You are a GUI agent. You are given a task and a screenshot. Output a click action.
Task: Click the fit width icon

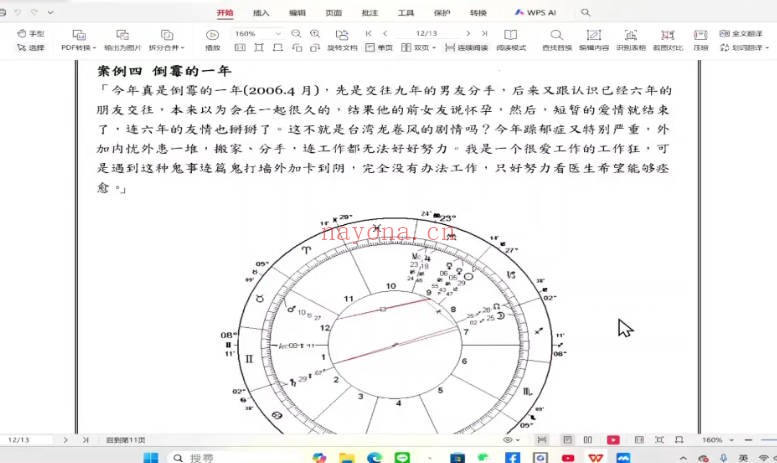278,48
